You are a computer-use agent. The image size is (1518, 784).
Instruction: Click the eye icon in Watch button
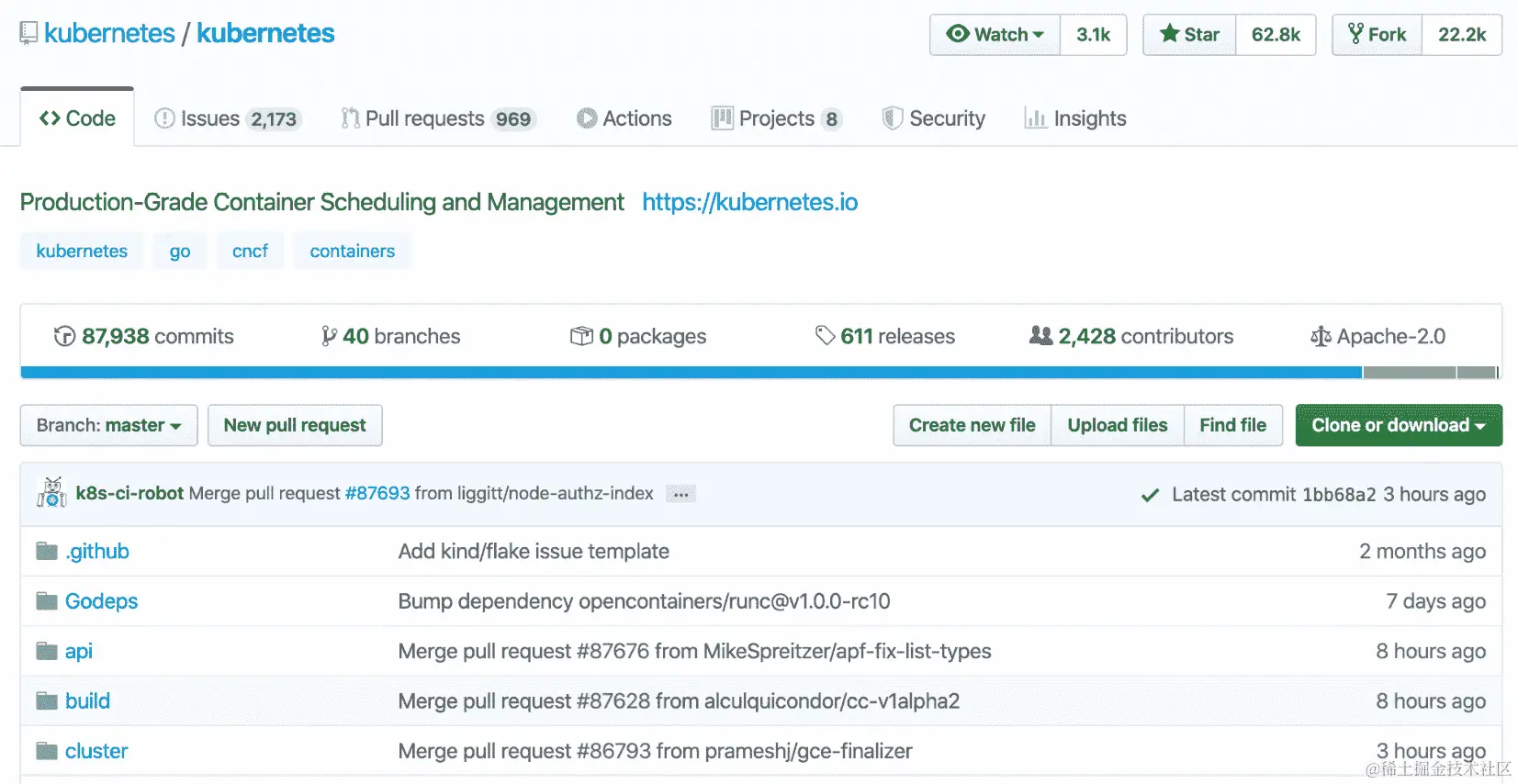[958, 34]
